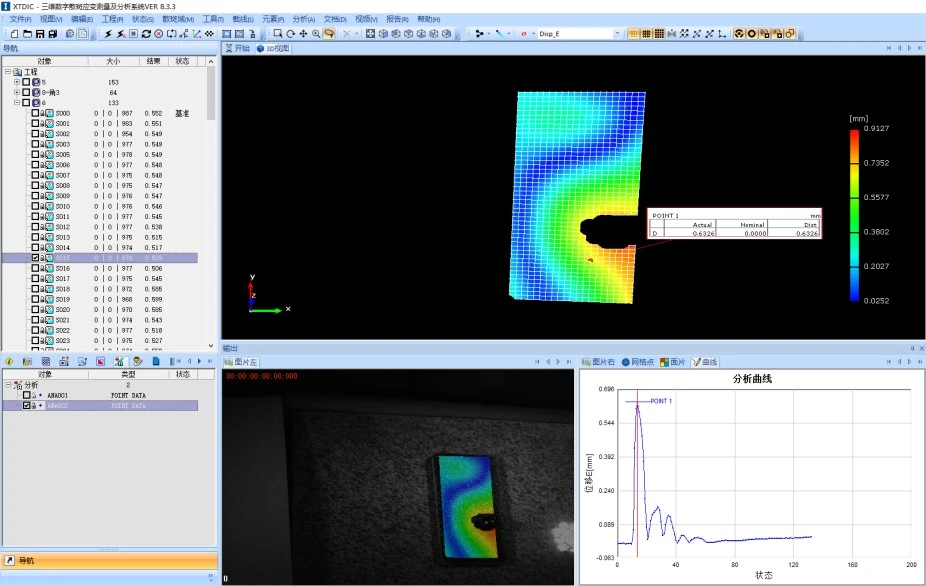Screen dimensions: 926x586
Task: Switch to the first cube view orientation
Action: 383,34
